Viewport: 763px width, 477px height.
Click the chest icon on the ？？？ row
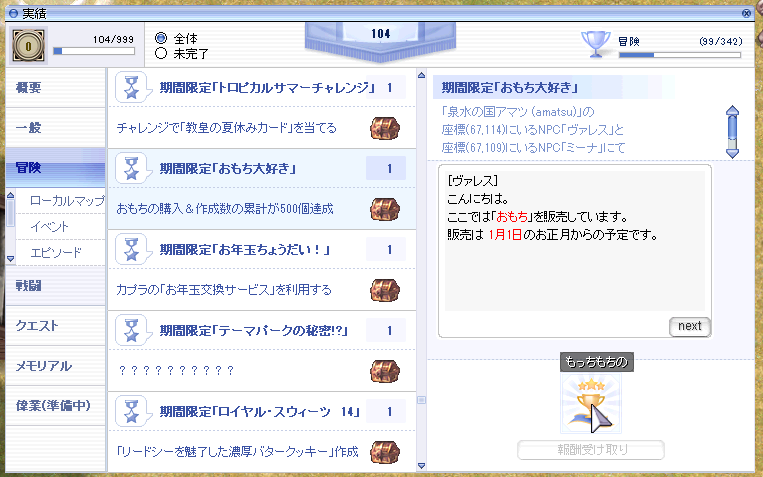pyautogui.click(x=385, y=370)
